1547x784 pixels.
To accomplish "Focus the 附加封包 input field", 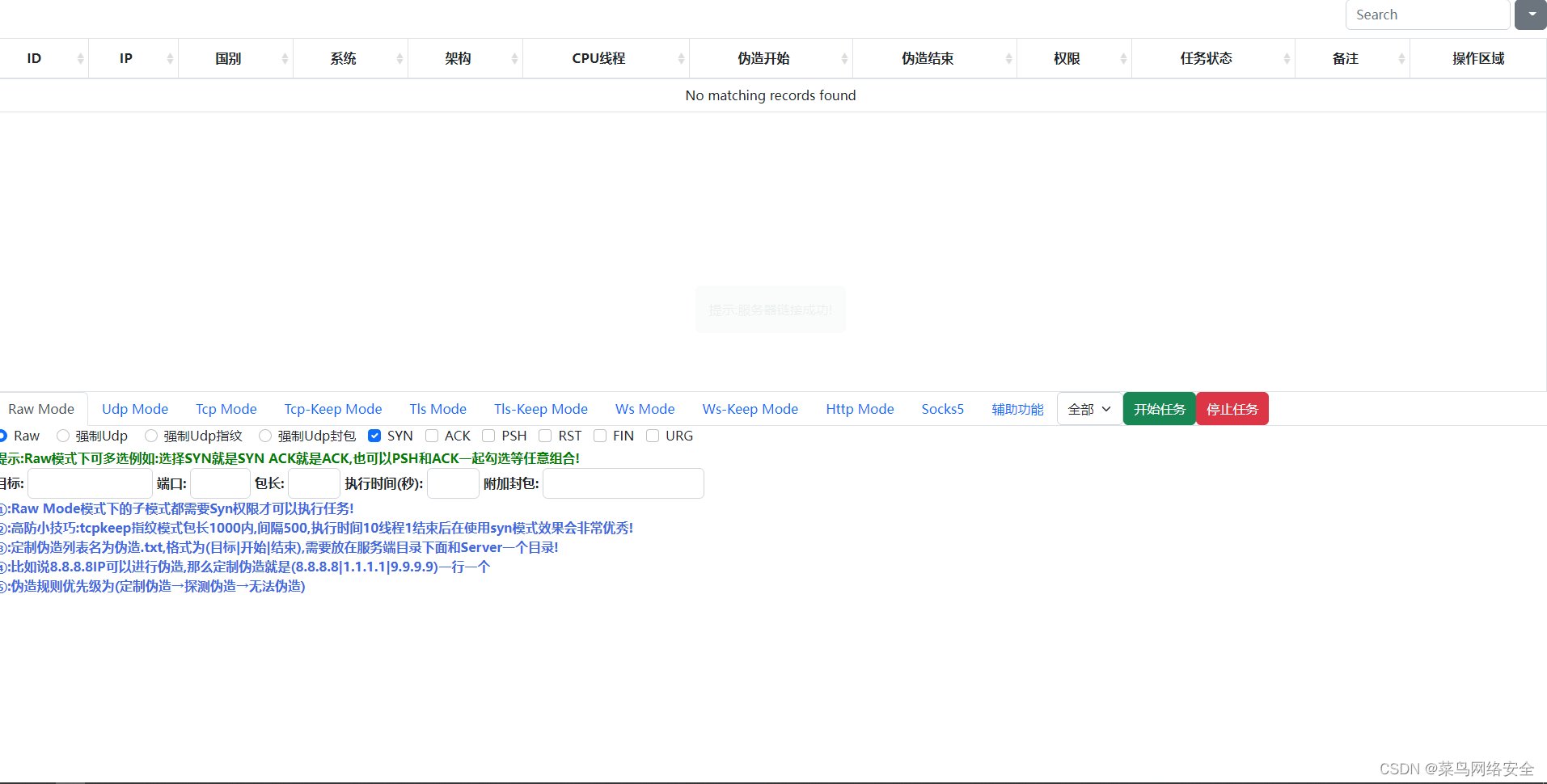I will 623,483.
